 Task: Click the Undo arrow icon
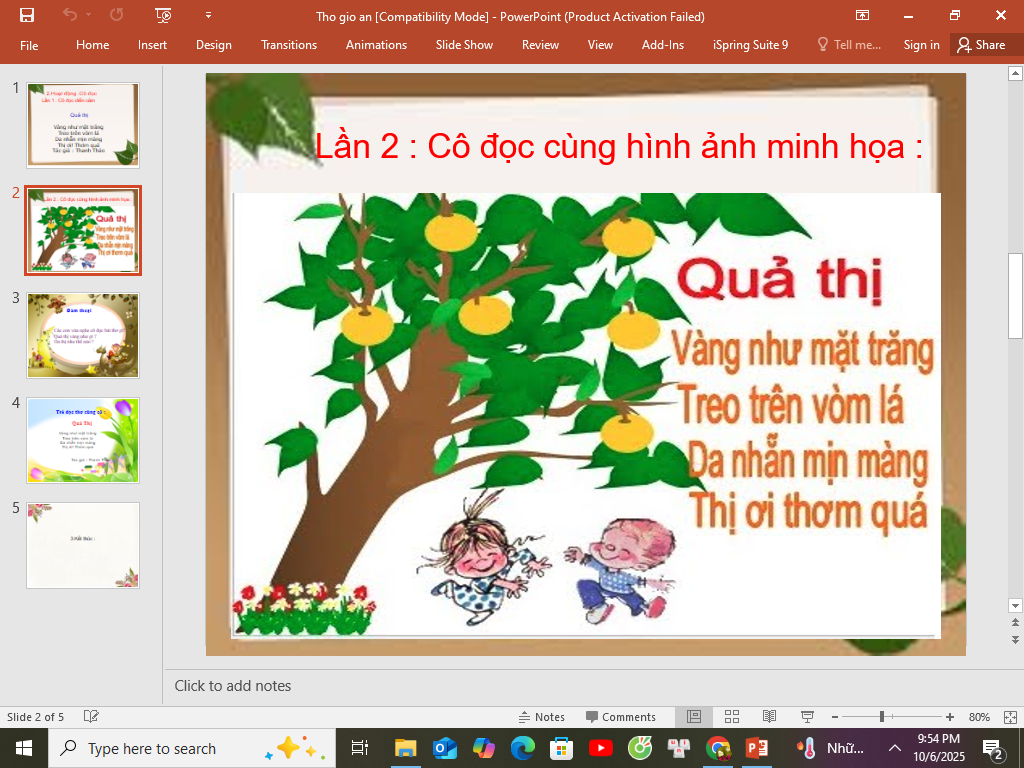coord(70,15)
